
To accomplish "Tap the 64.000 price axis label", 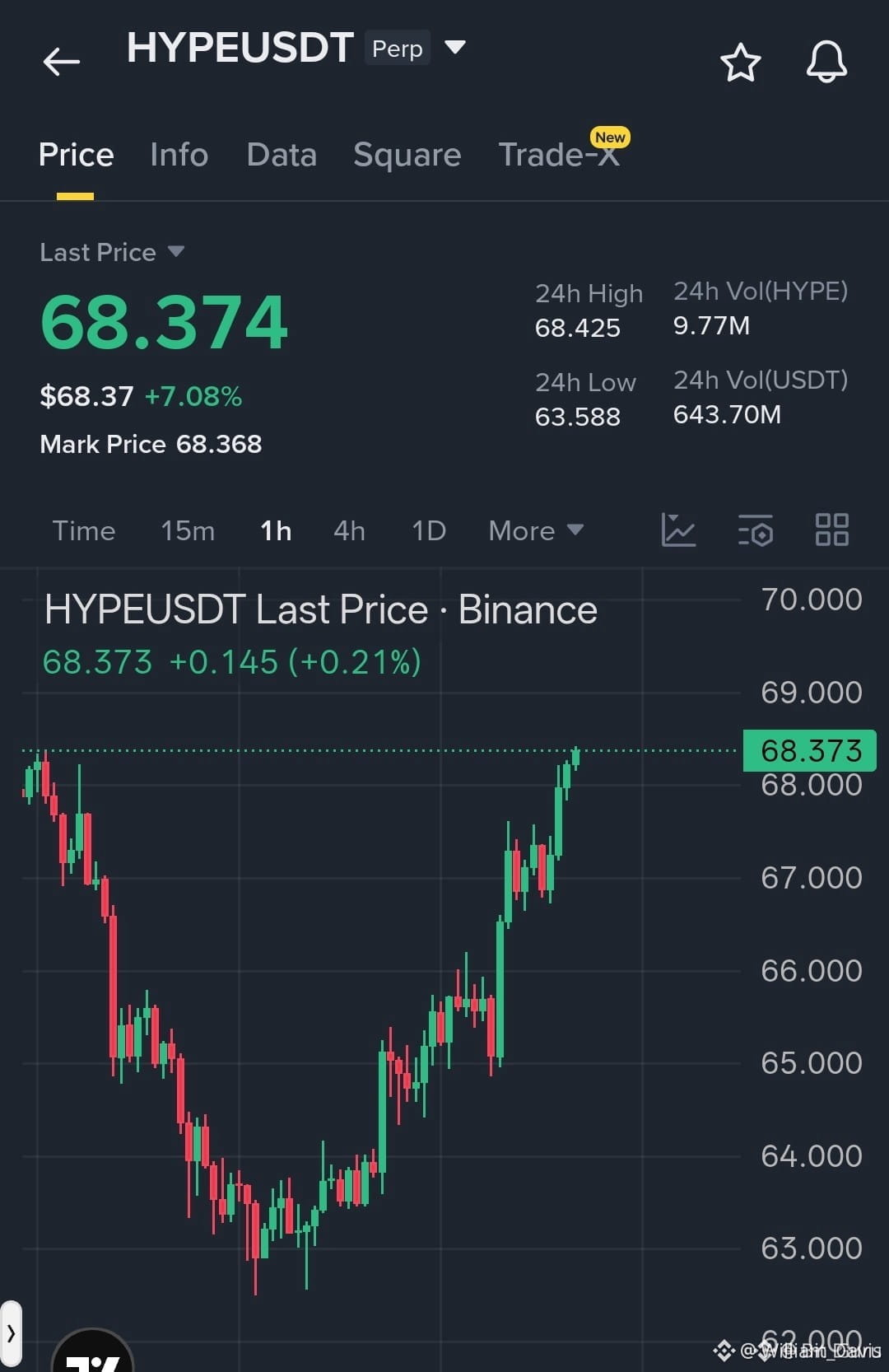I will 812,1156.
